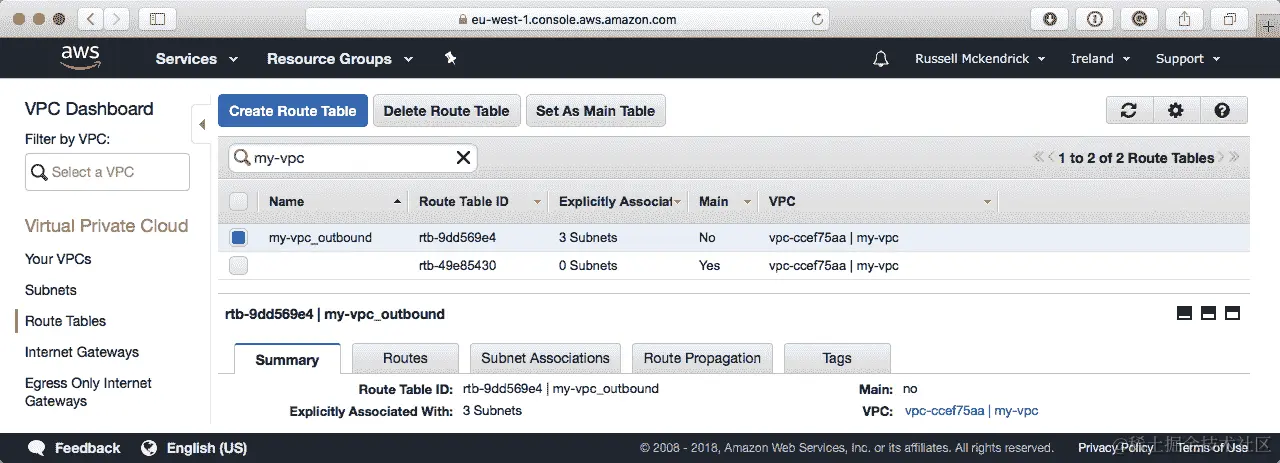The width and height of the screenshot is (1280, 463).
Task: Jump to first page of route tables
Action: (x=1039, y=157)
